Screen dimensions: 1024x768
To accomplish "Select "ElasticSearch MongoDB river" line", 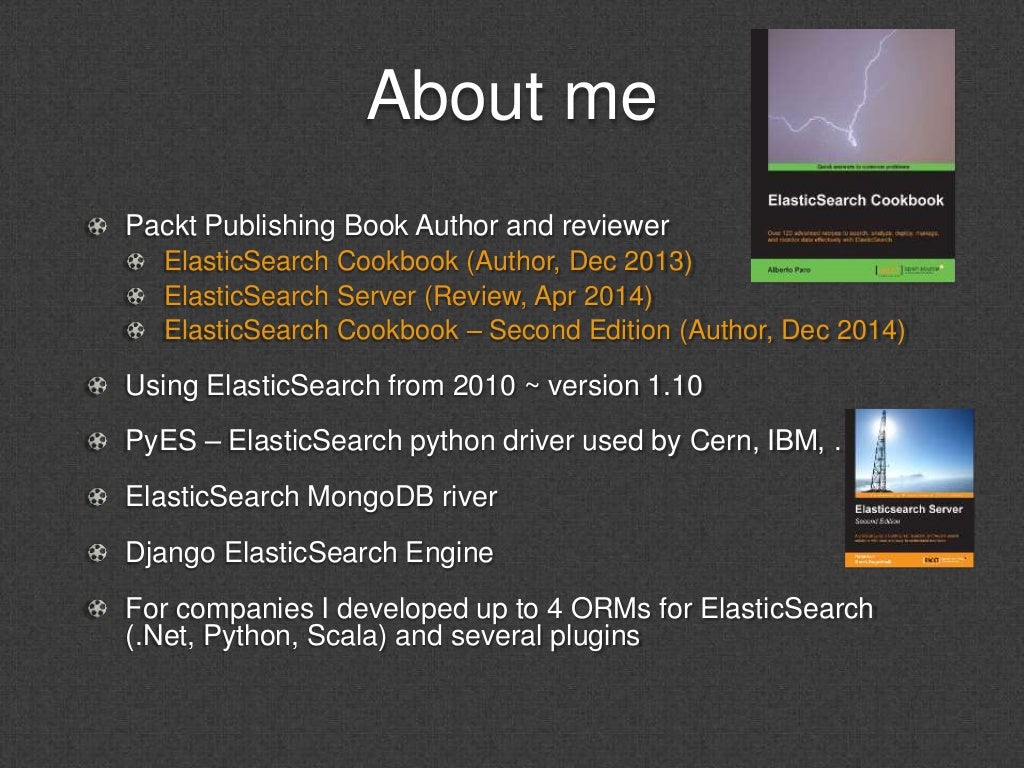I will click(x=311, y=496).
